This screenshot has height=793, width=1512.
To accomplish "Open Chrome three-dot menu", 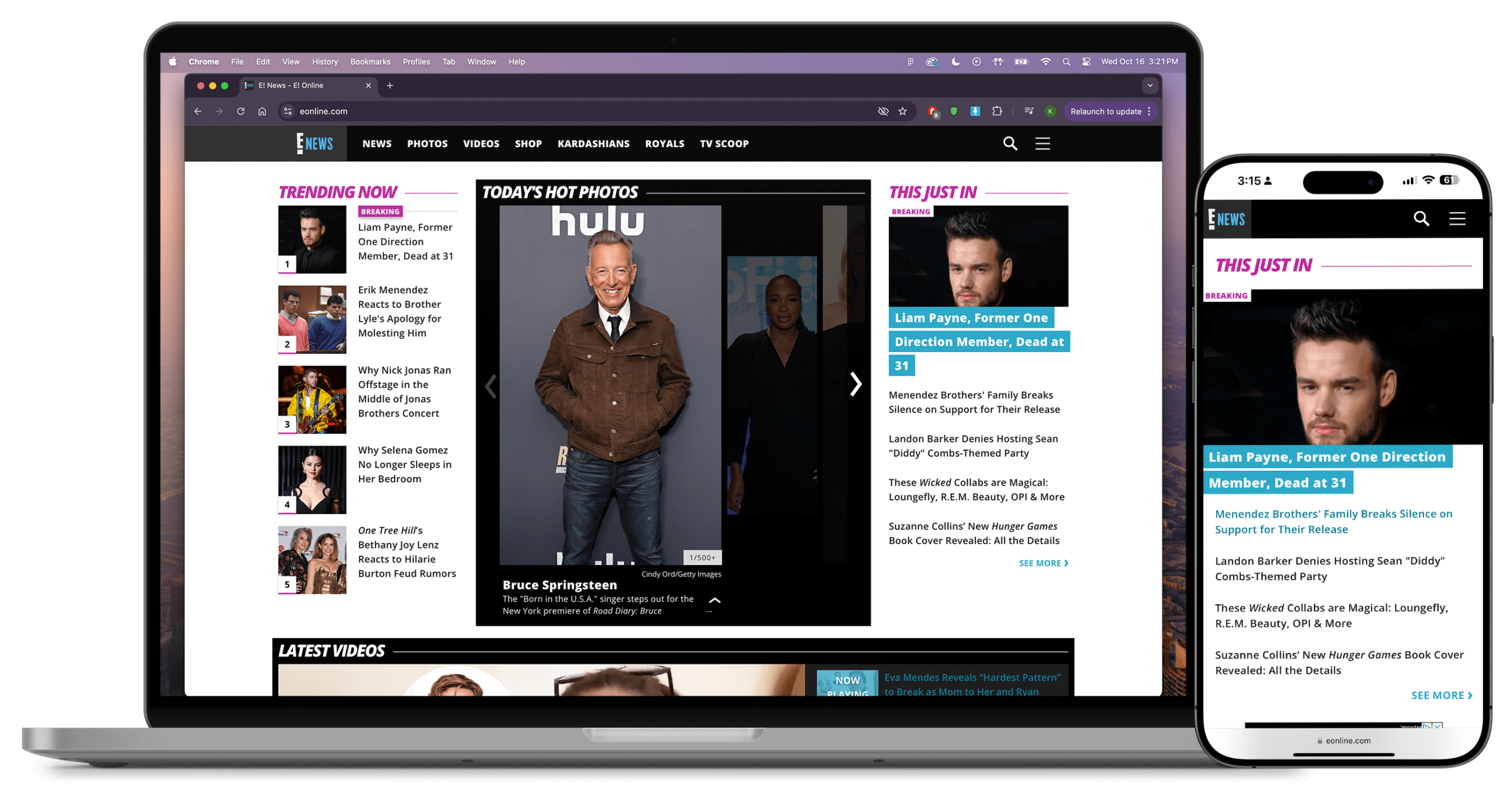I will coord(1149,111).
